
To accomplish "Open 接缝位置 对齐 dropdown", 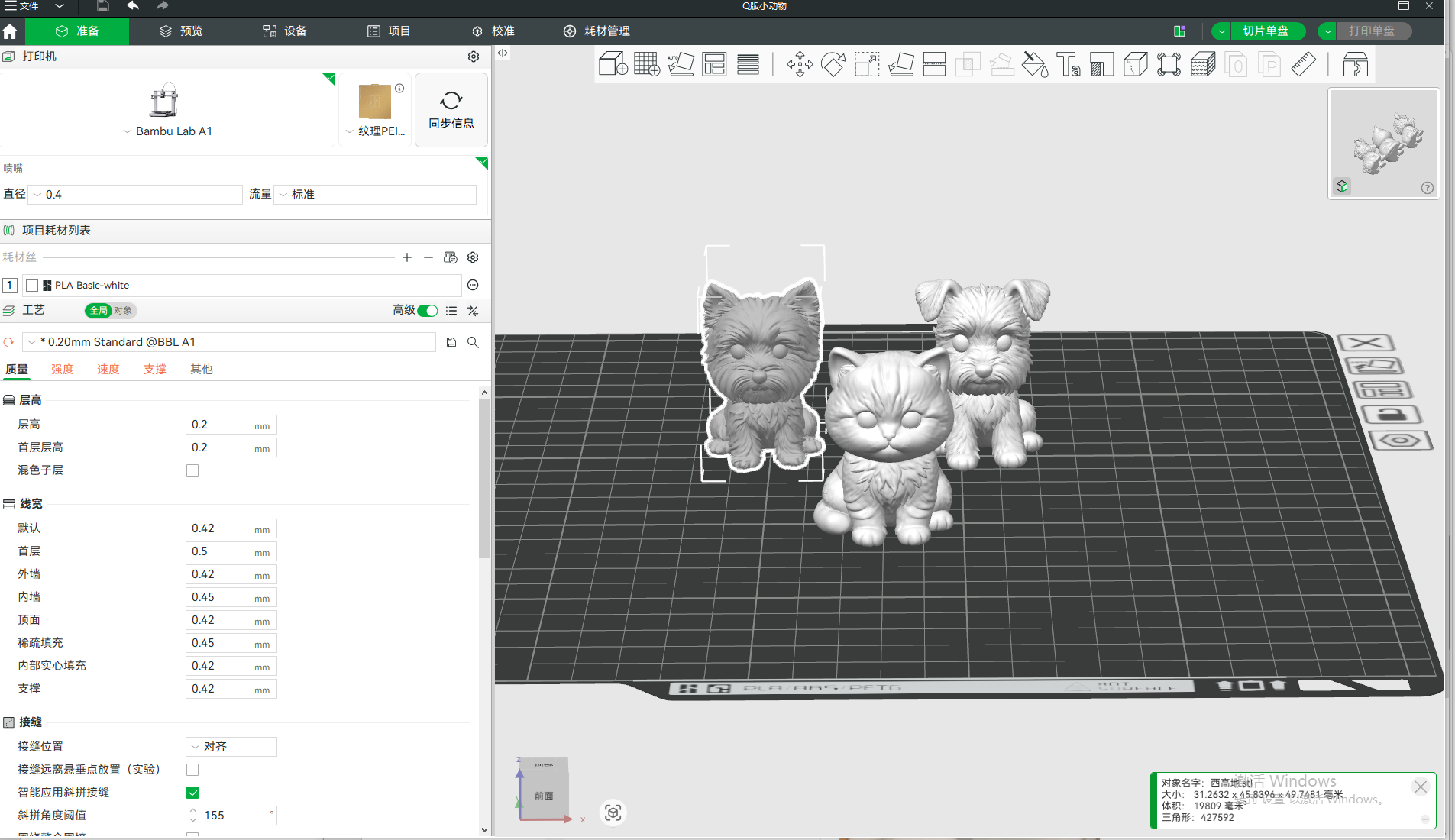I will 231,747.
